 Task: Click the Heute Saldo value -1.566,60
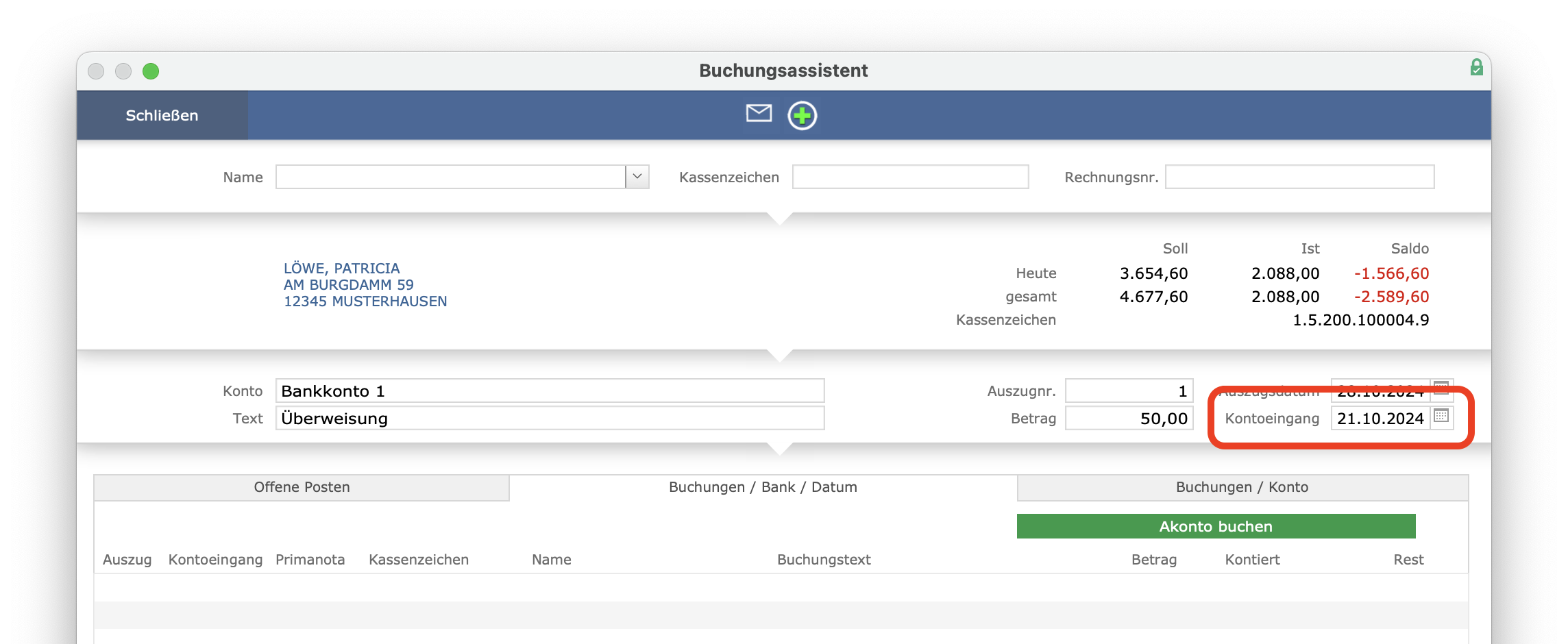coord(1391,273)
